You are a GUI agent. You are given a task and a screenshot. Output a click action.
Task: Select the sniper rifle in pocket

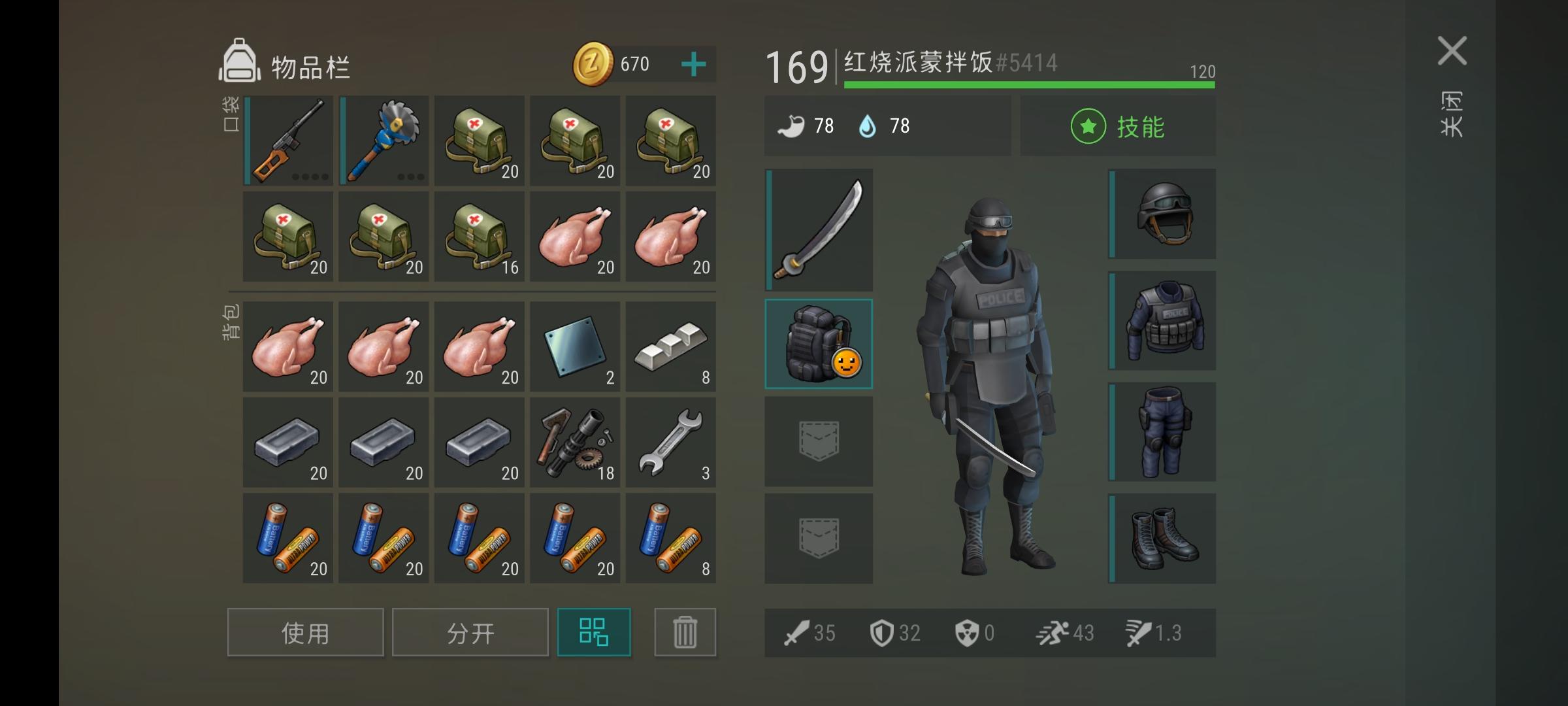point(288,141)
